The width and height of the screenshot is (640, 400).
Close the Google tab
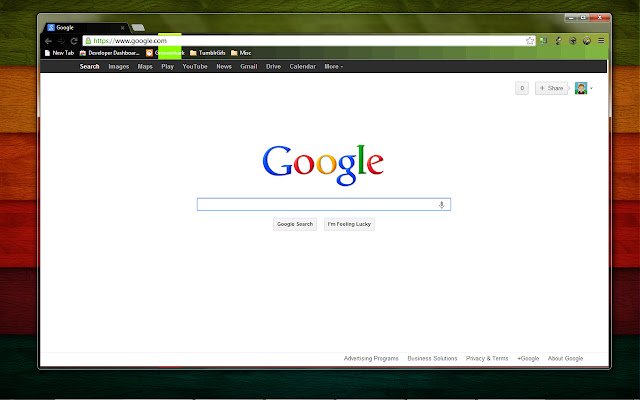pos(122,28)
